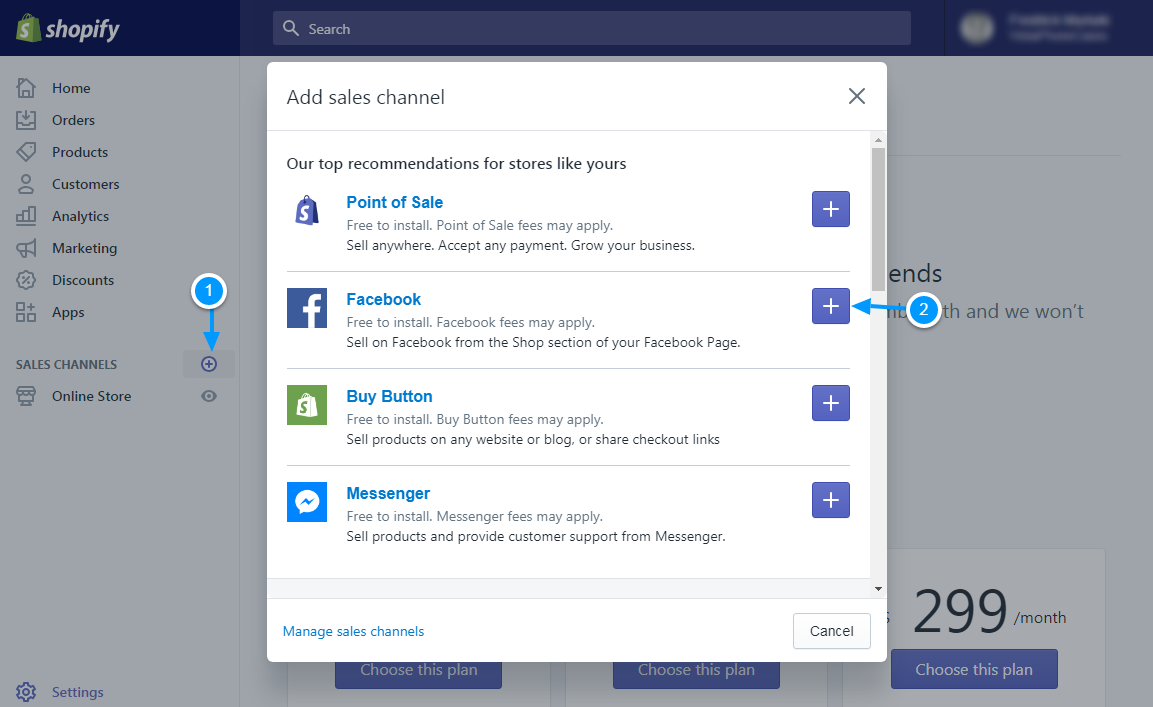Viewport: 1153px width, 707px height.
Task: Open Home via its house icon
Action: 26,88
